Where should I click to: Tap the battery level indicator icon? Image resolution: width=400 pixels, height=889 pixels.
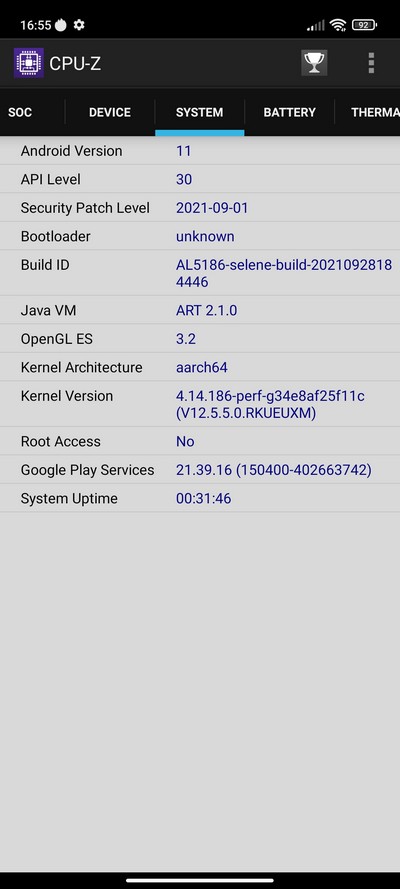364,25
